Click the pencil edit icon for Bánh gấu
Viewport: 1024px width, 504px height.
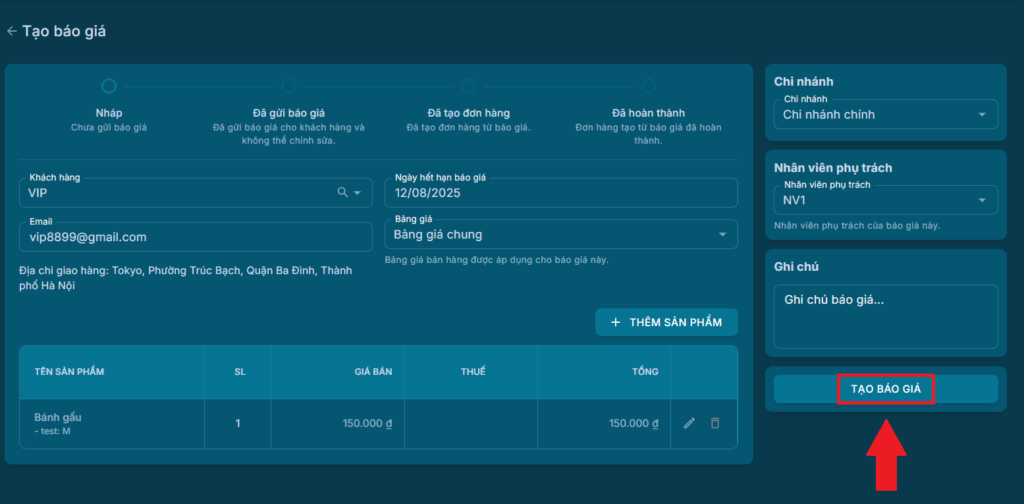[689, 423]
